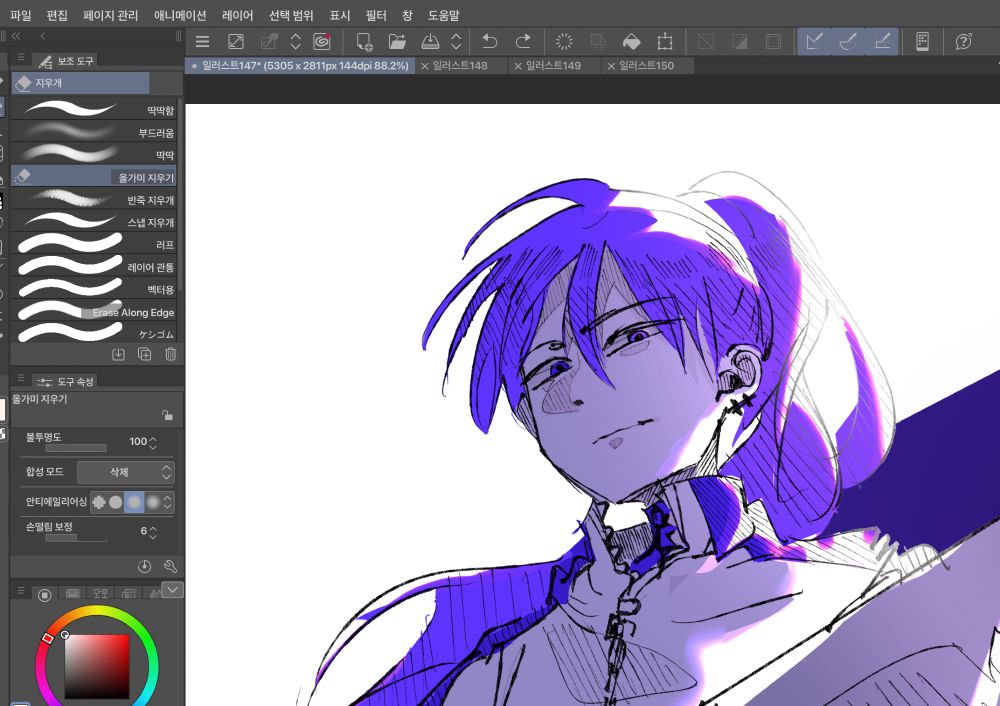This screenshot has width=1000, height=706.
Task: Expand the color panel tab overflow chevron
Action: 172,590
